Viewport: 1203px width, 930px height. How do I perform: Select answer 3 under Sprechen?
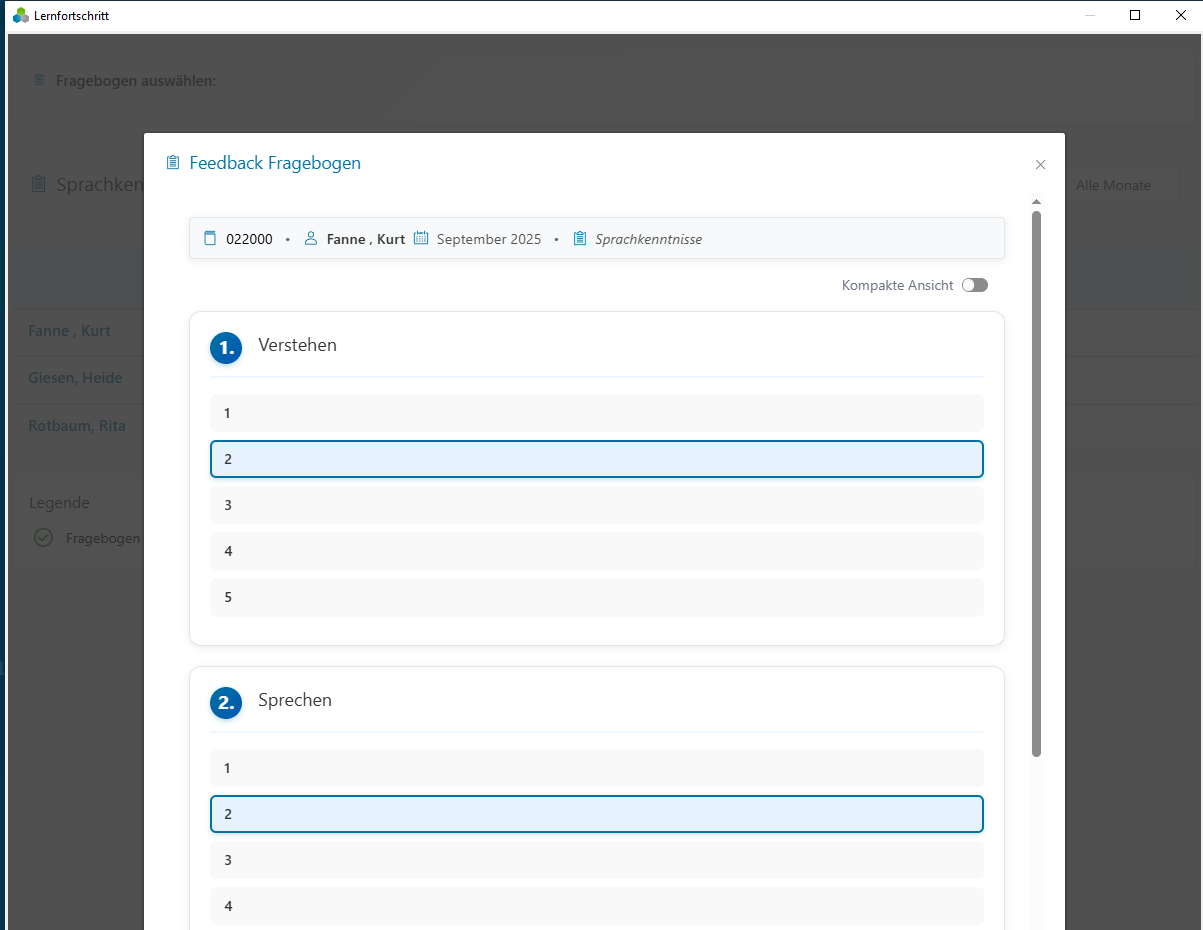597,860
